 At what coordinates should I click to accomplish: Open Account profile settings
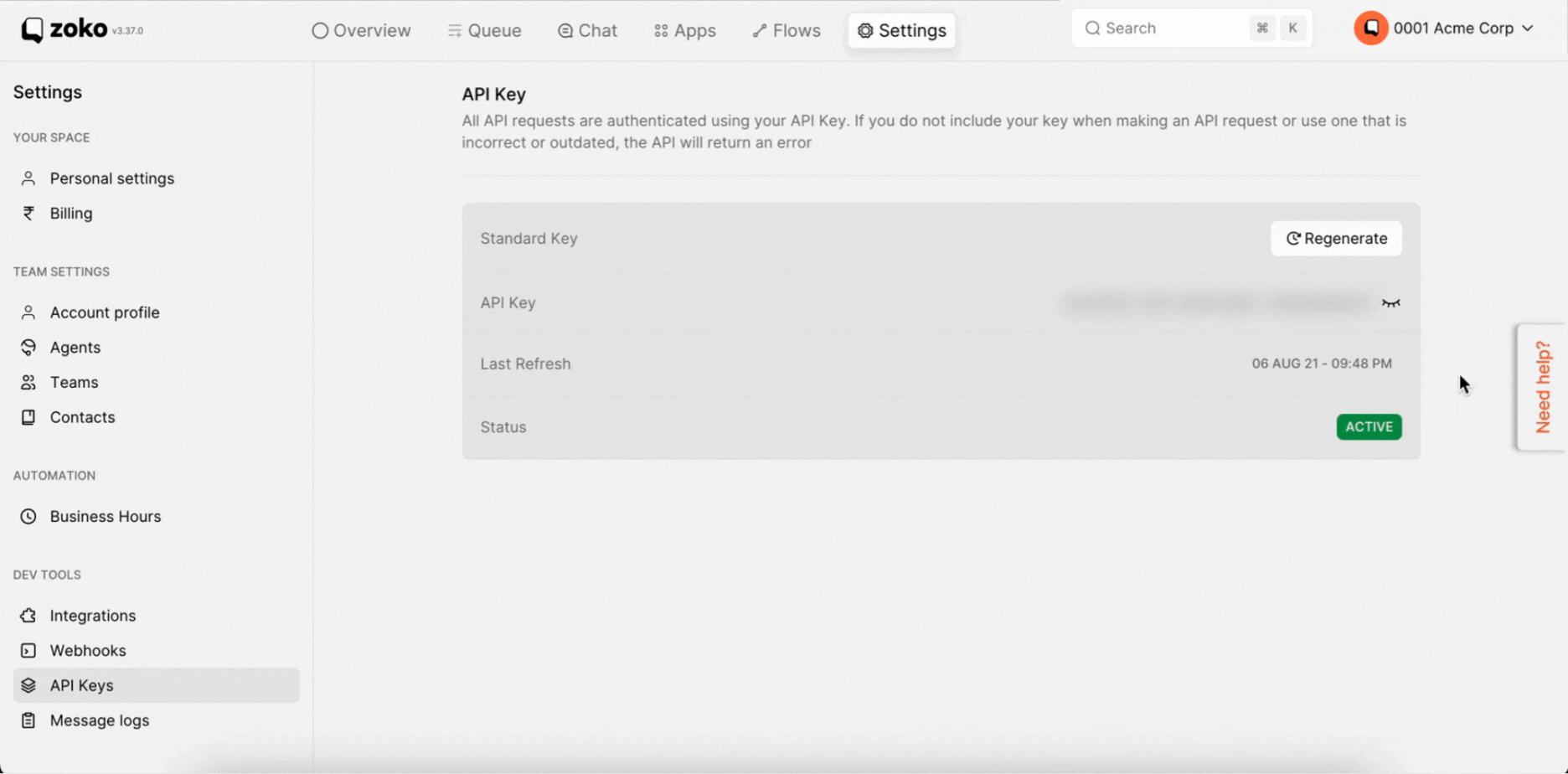pos(105,312)
